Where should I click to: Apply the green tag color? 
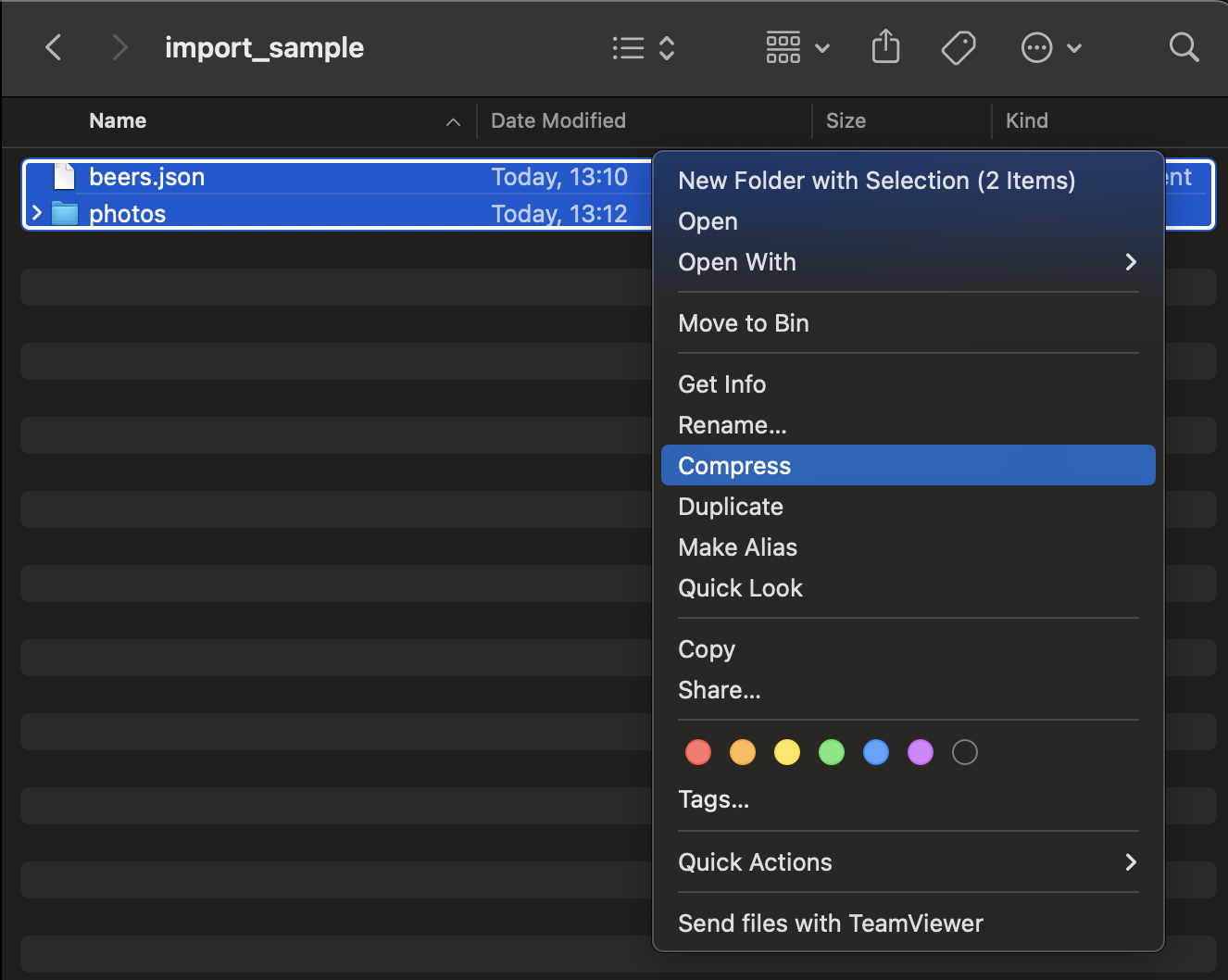click(x=832, y=752)
